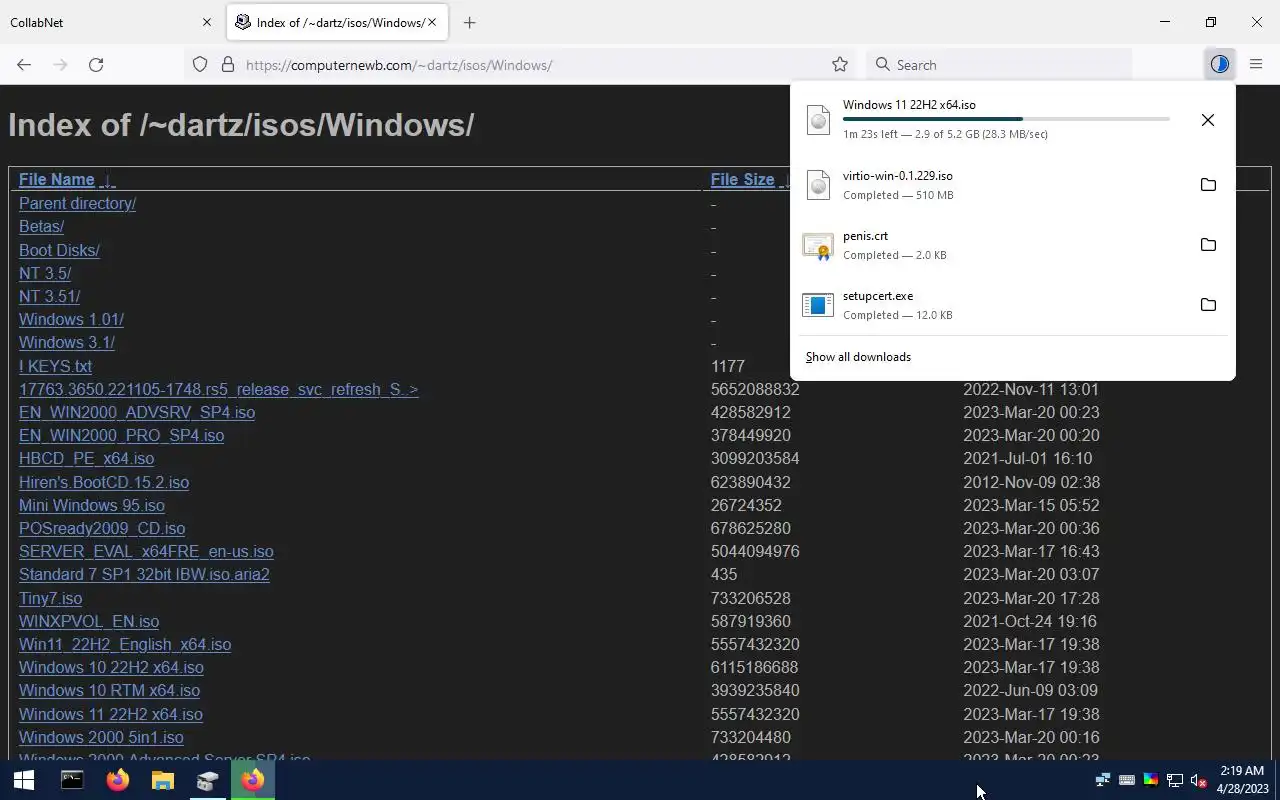Download SERVER_EVAL_x64FRE_en-us.iso
The image size is (1280, 800).
click(x=146, y=551)
